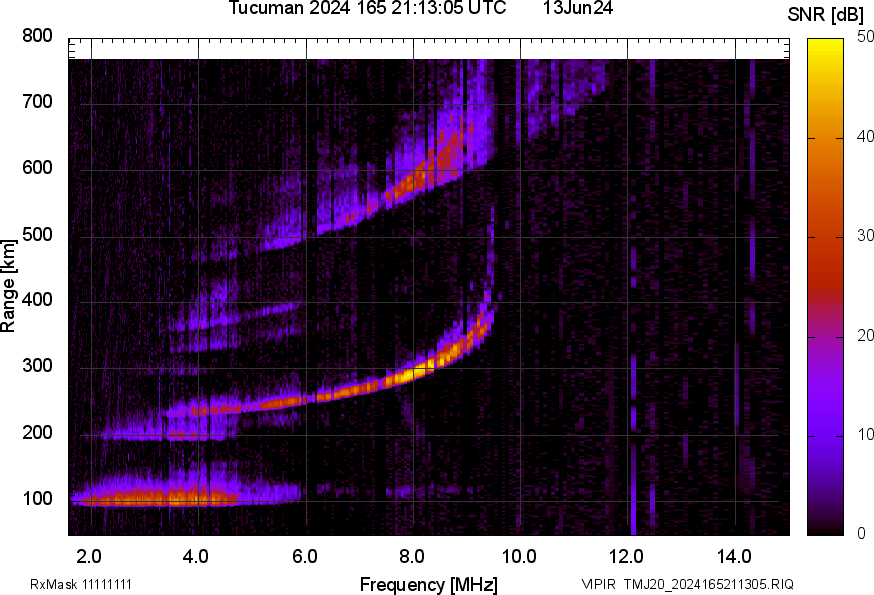Click the range axis value 700
This screenshot has height=595, width=874.
[x=37, y=102]
